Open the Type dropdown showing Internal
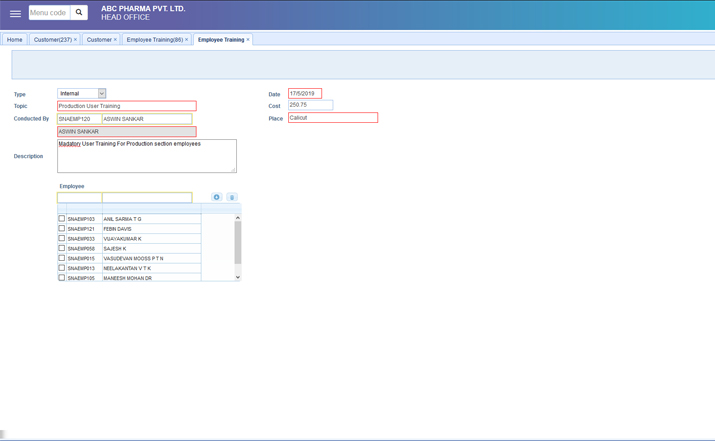The width and height of the screenshot is (715, 441). pos(82,93)
